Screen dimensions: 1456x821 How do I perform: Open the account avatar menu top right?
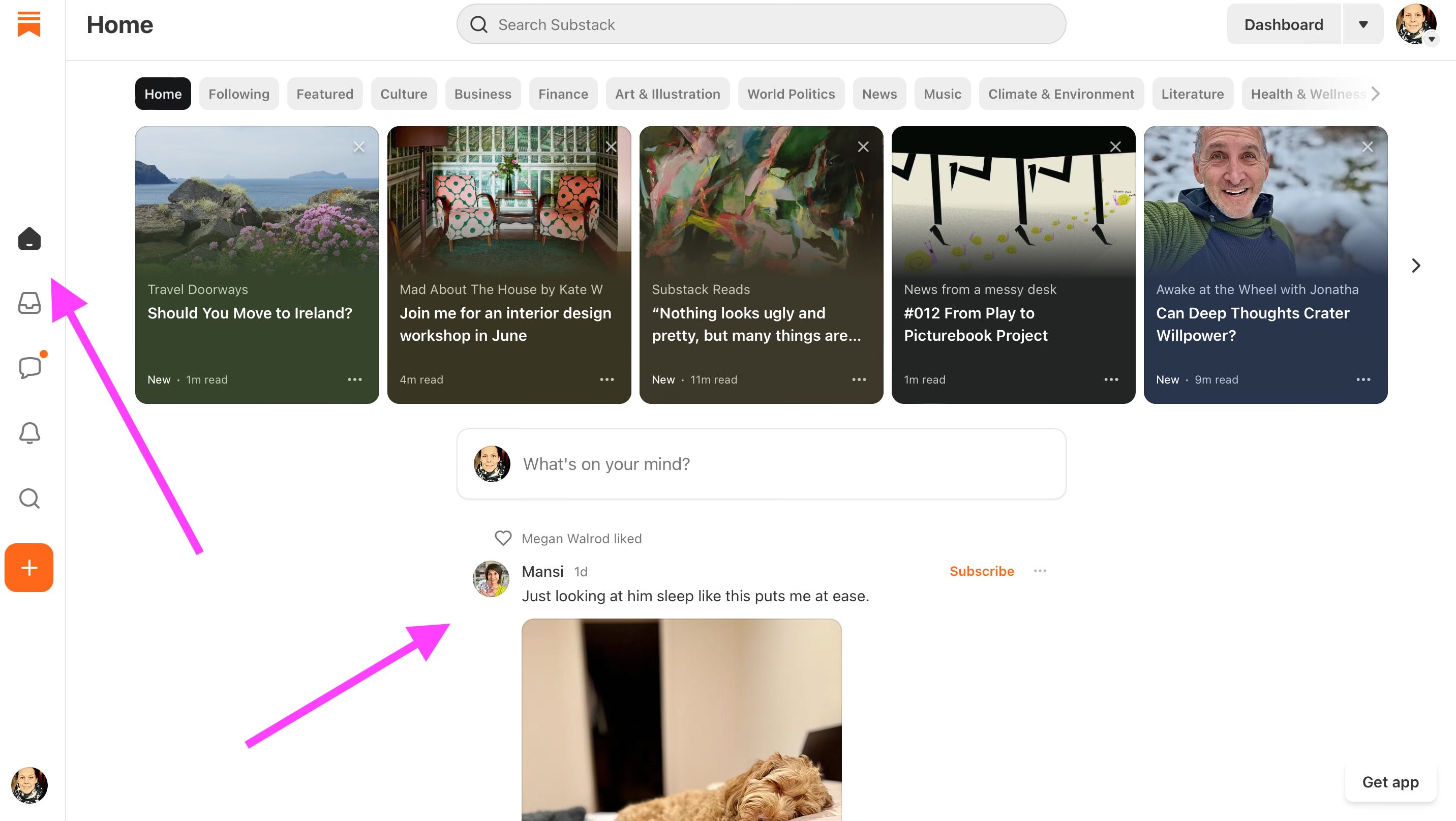[1416, 24]
